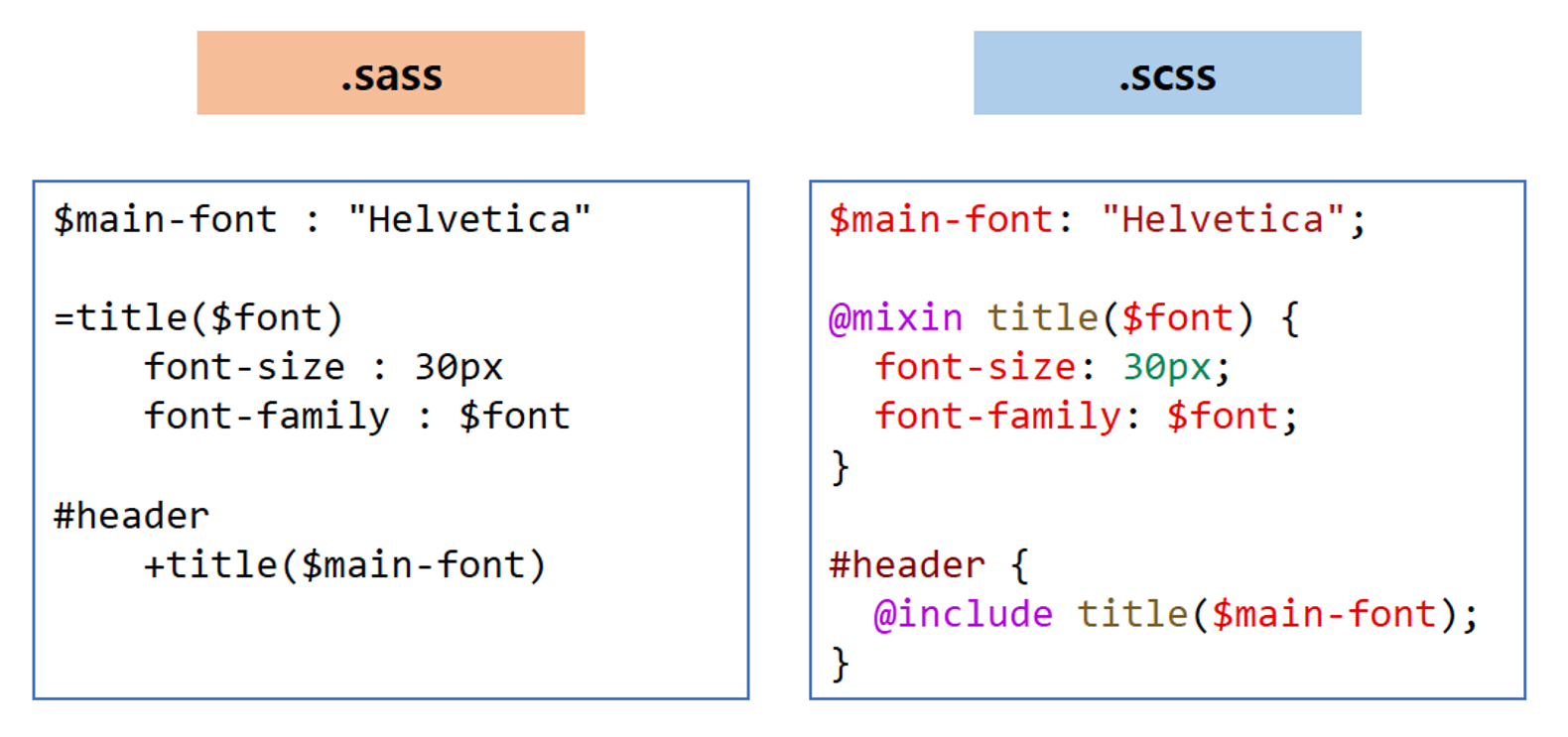Click final closing brace of #header block
Viewport: 1568px width, 737px height.
coord(841,664)
